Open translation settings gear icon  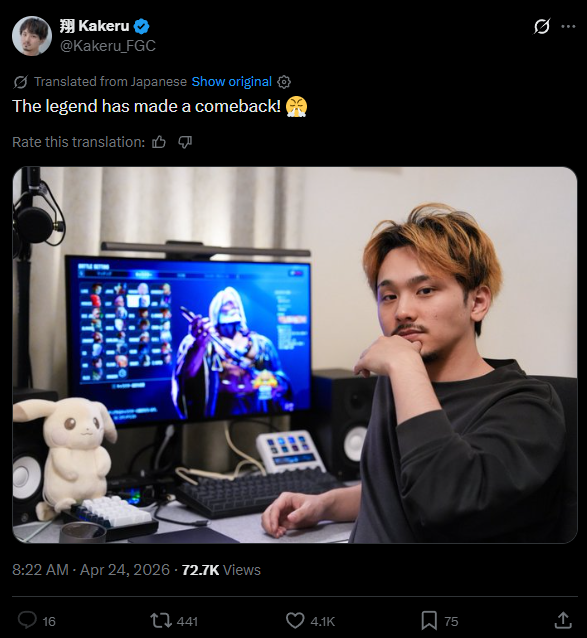point(284,82)
